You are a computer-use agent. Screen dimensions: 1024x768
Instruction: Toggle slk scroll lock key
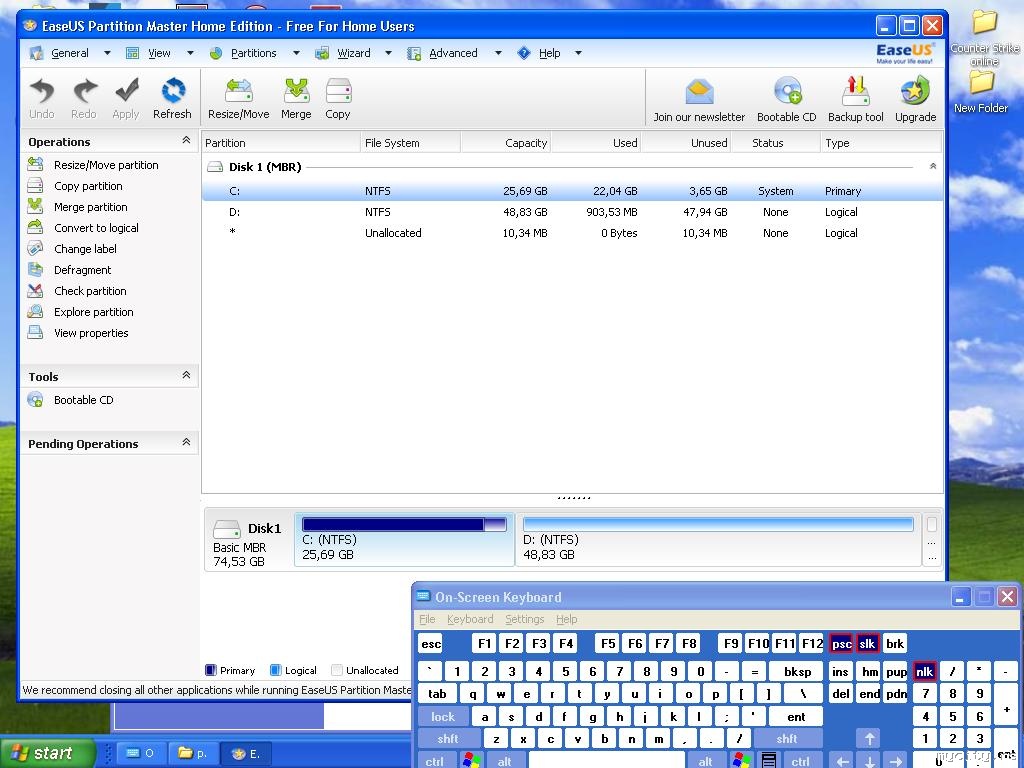click(867, 644)
